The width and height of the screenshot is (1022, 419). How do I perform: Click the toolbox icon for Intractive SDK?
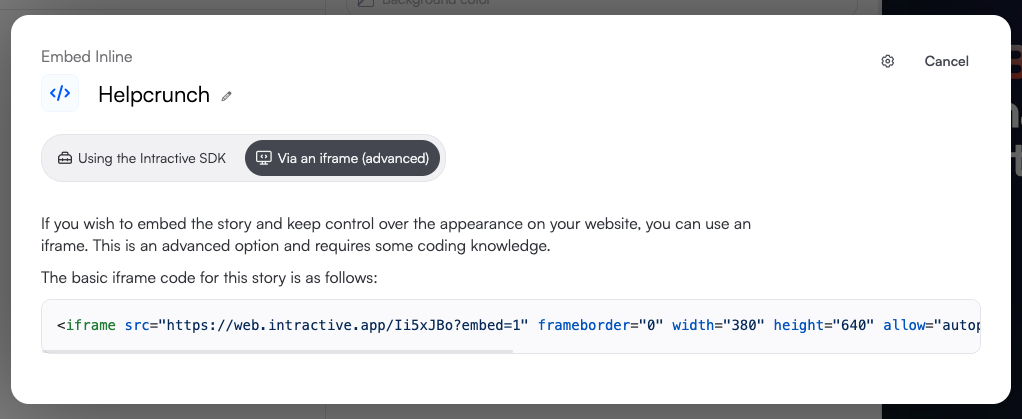click(65, 158)
